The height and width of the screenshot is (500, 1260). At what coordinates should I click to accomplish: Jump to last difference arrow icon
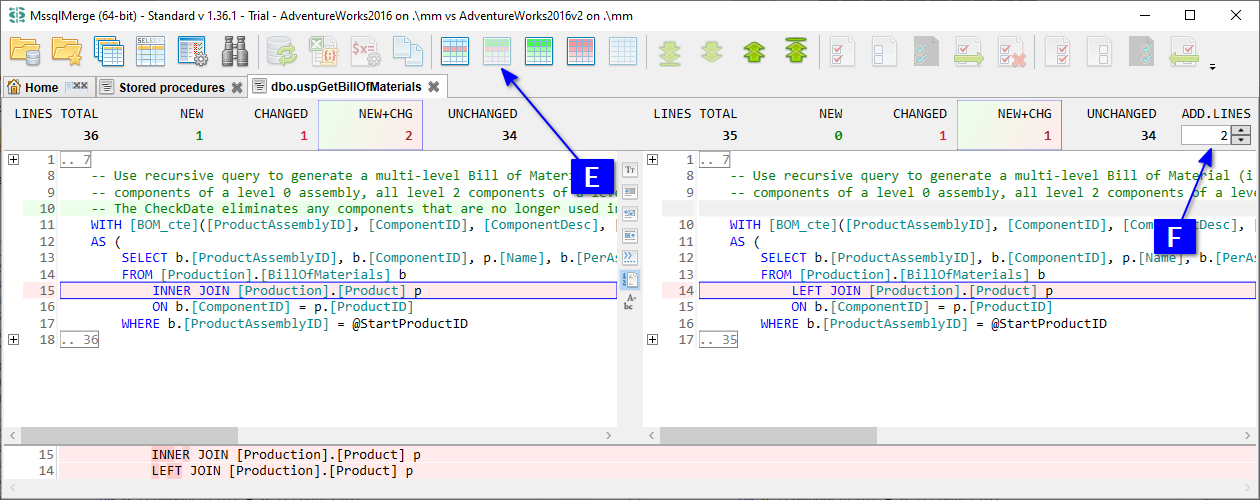[671, 51]
